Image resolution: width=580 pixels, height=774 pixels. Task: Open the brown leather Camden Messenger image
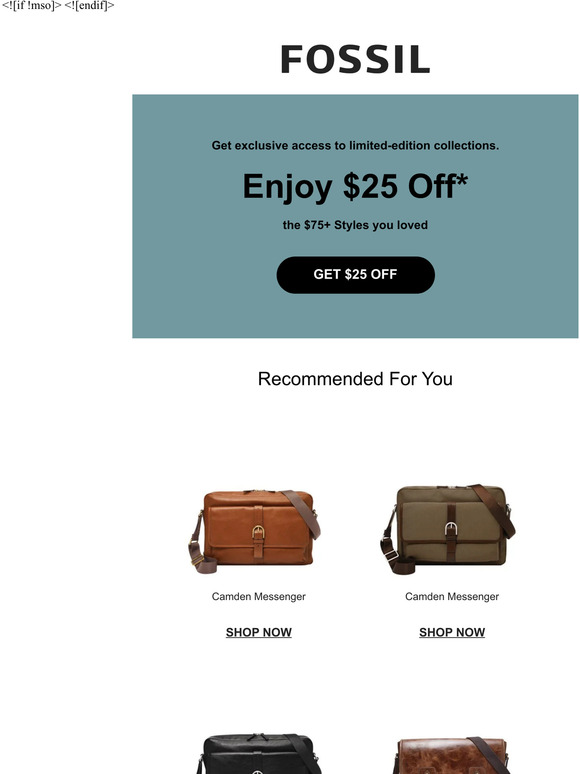click(255, 531)
